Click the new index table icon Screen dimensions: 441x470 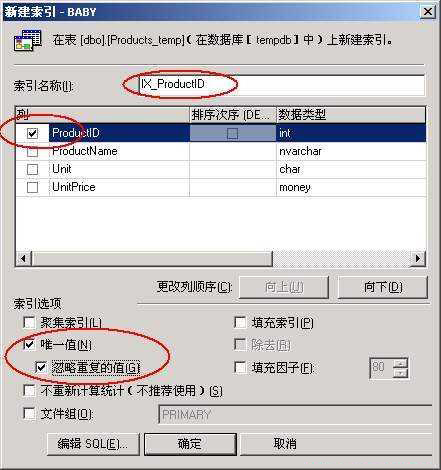pos(28,40)
